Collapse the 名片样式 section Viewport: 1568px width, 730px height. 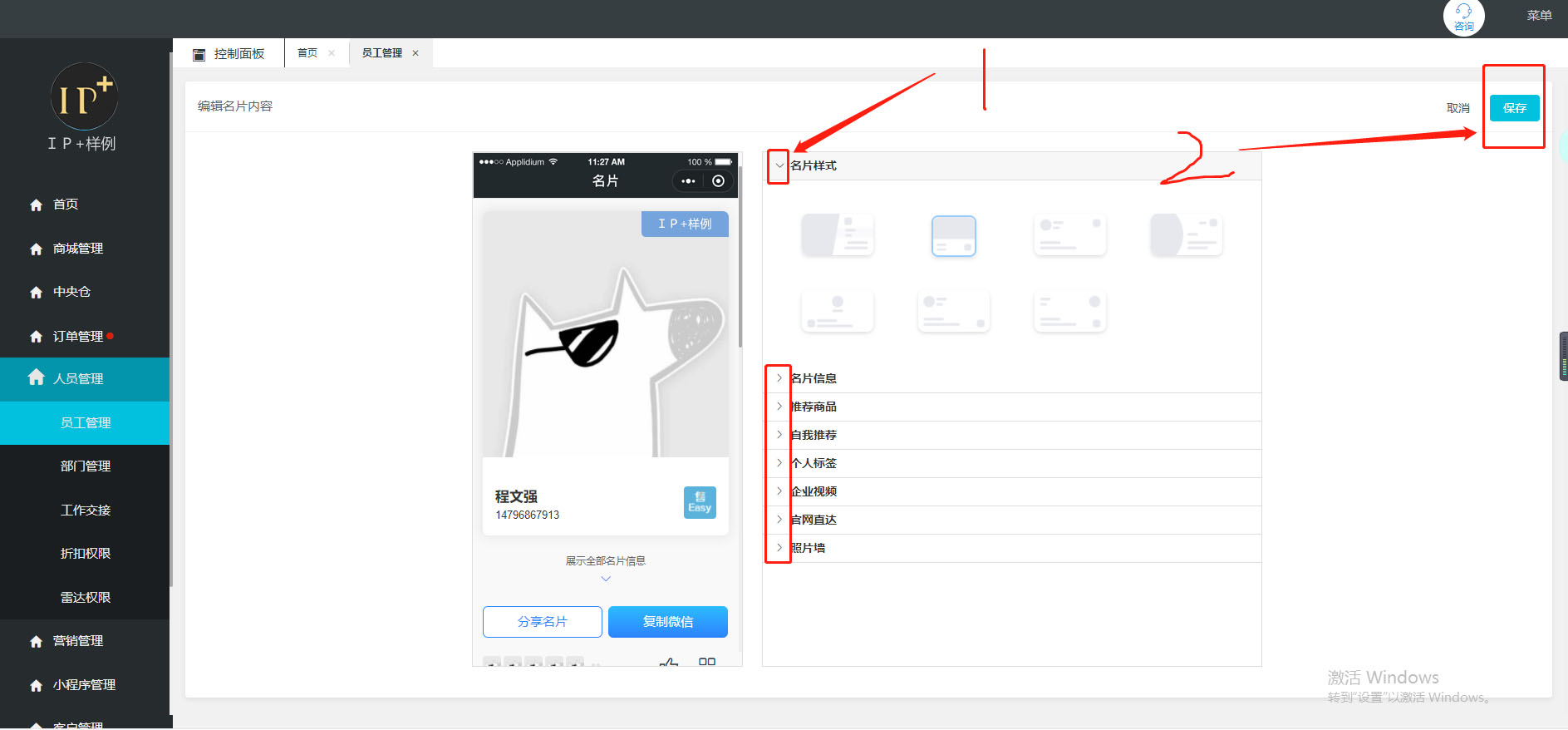pos(779,165)
